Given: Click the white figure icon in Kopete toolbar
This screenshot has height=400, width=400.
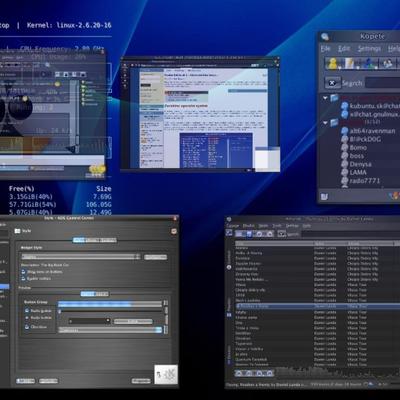Looking at the screenshot, I should pyautogui.click(x=349, y=63).
